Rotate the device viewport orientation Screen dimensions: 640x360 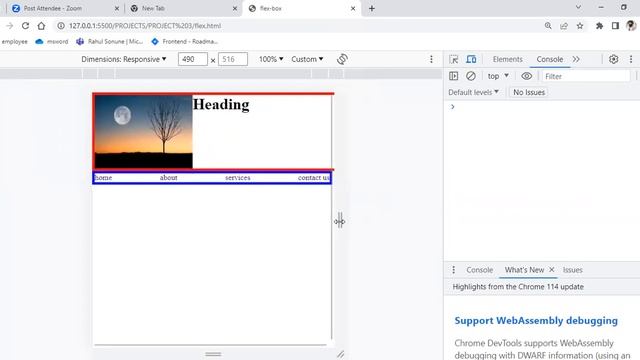coord(342,59)
